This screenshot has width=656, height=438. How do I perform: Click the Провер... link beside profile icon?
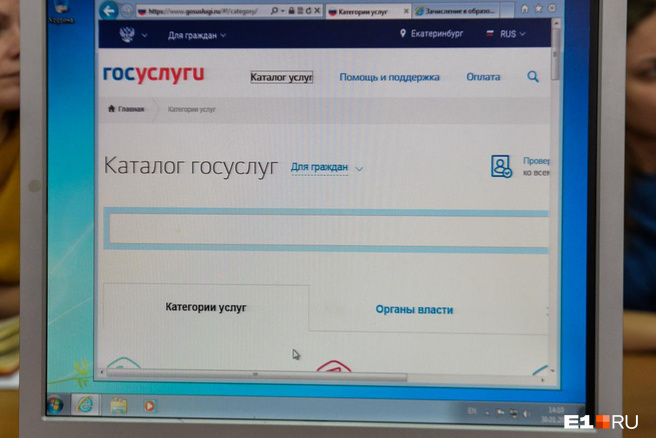536,161
